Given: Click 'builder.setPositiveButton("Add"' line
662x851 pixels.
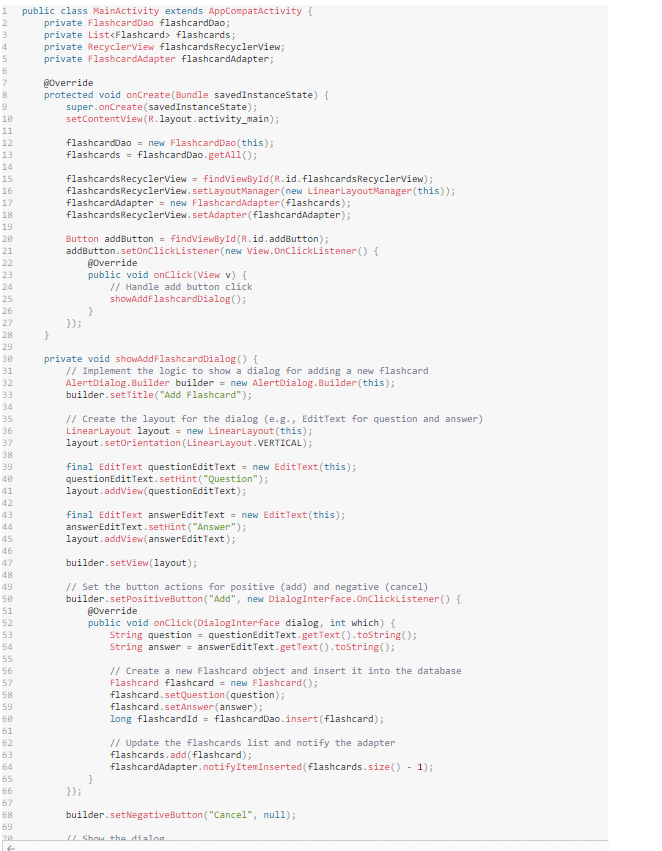Looking at the screenshot, I should (x=263, y=599).
